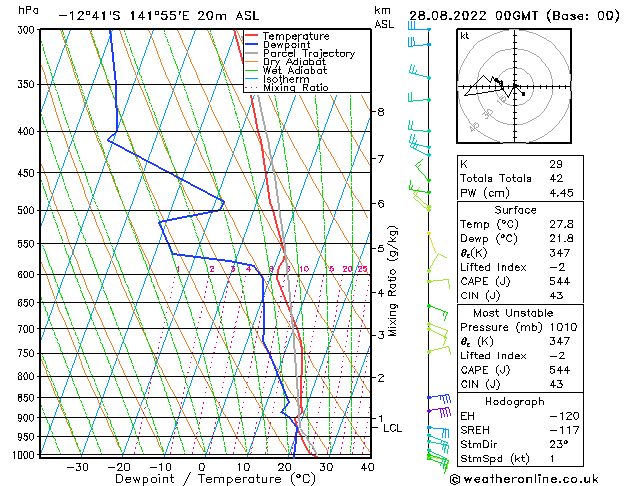Open the hodograph wind plot
The width and height of the screenshot is (629, 486).
[x=514, y=86]
